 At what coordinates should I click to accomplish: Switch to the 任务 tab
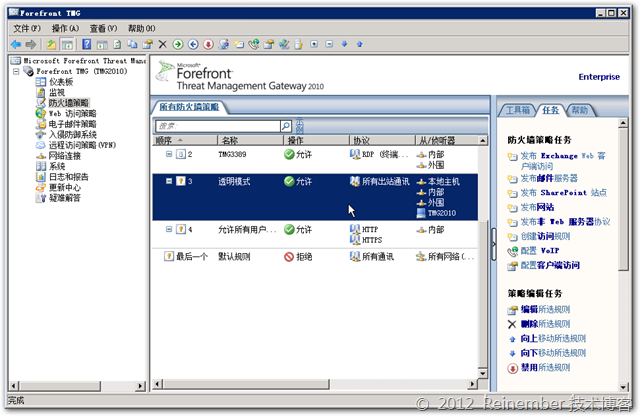551,110
